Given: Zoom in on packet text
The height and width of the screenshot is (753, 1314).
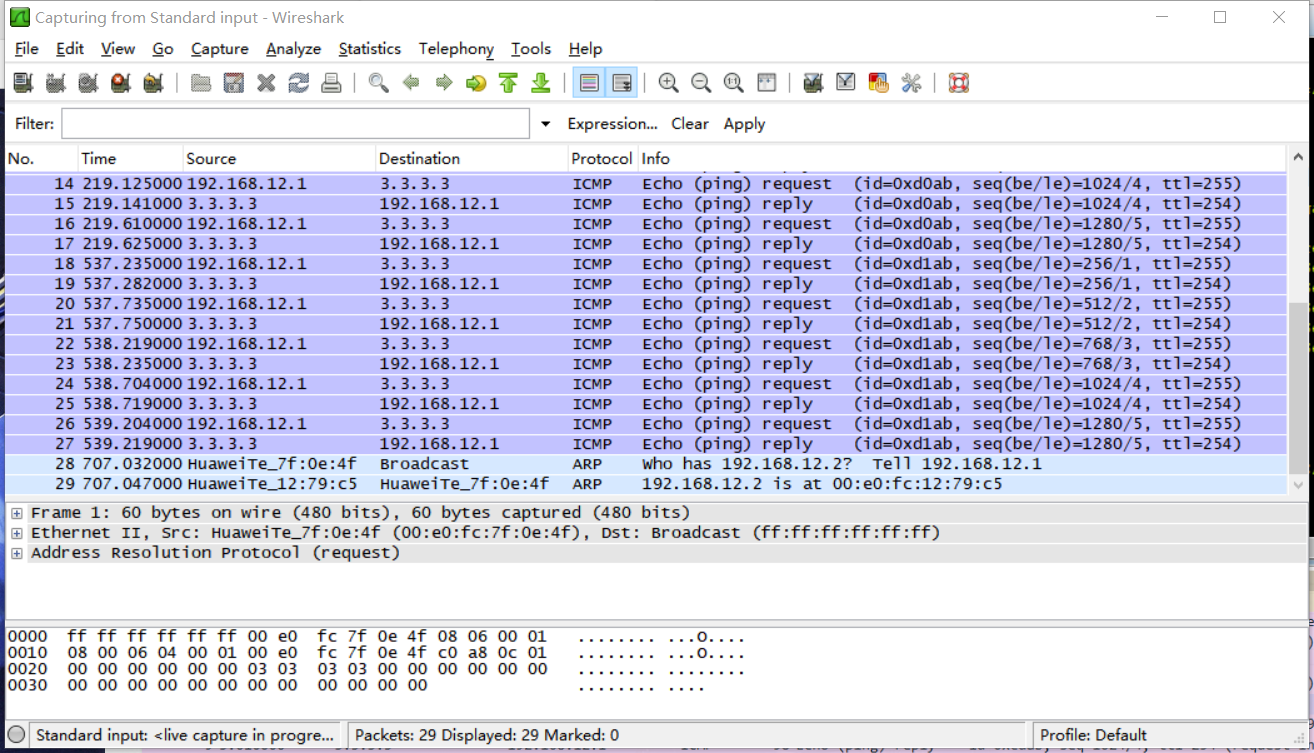Looking at the screenshot, I should (668, 83).
